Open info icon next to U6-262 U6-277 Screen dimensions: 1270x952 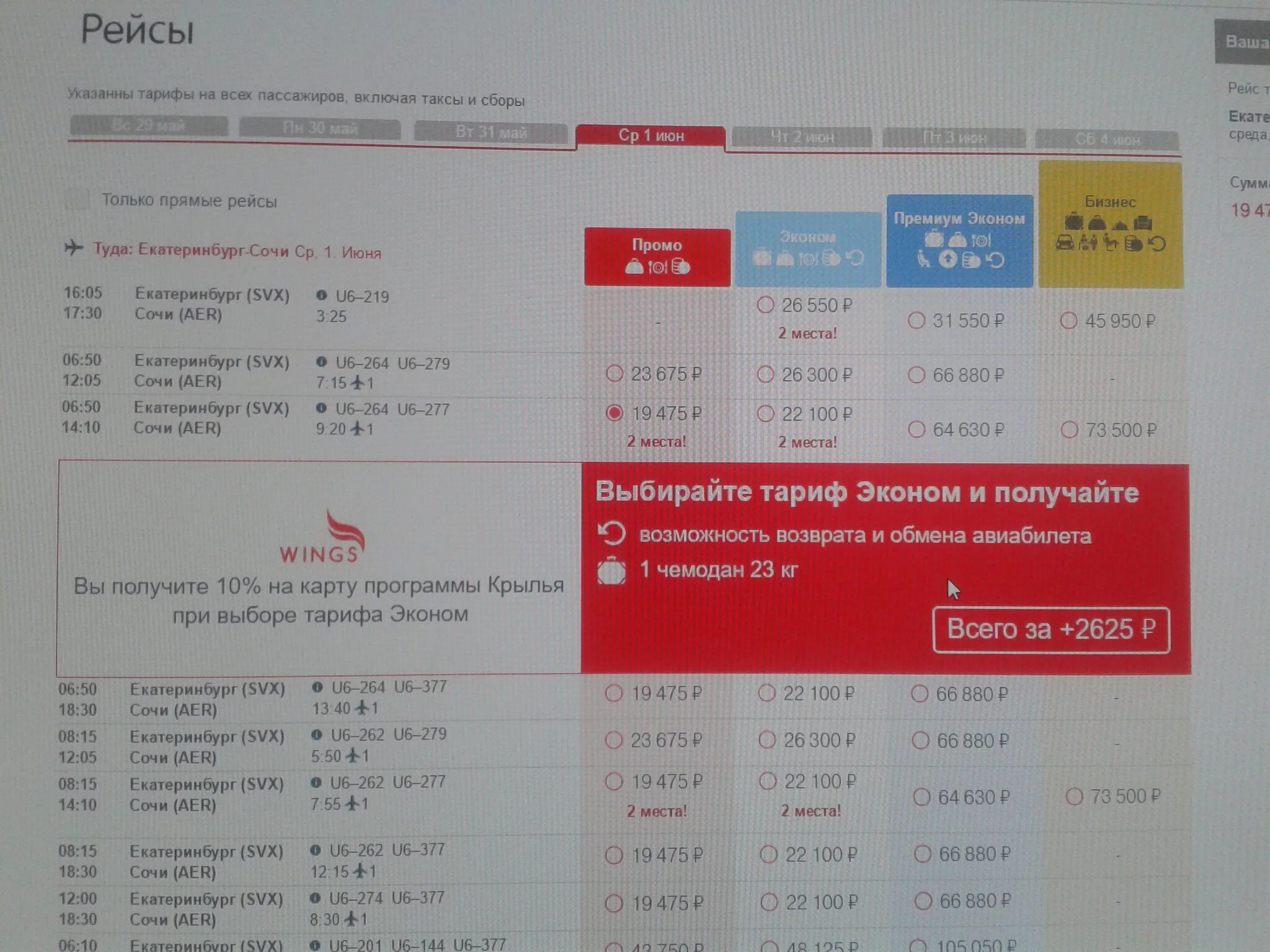(316, 782)
